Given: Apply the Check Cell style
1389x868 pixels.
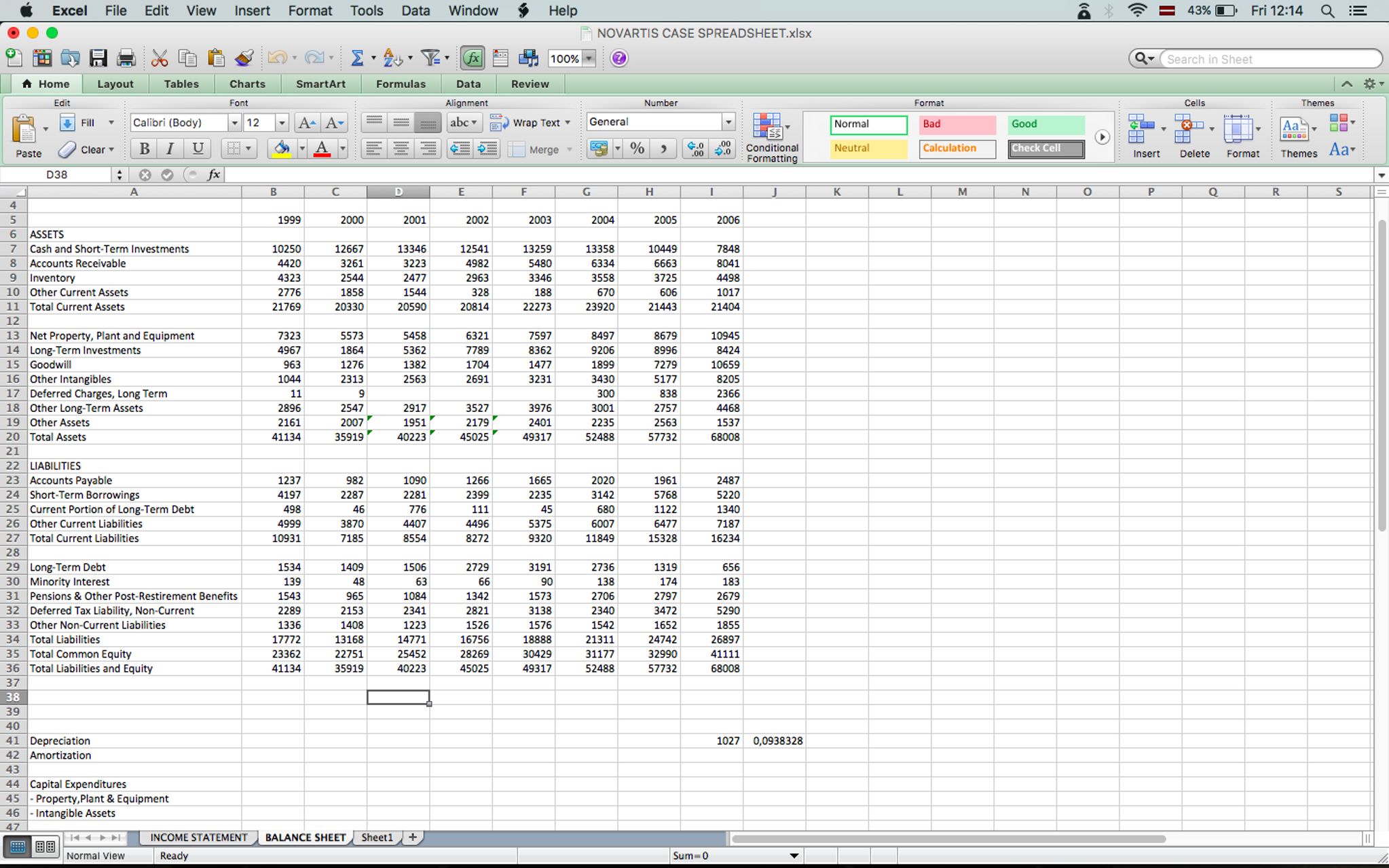Looking at the screenshot, I should pyautogui.click(x=1046, y=149).
